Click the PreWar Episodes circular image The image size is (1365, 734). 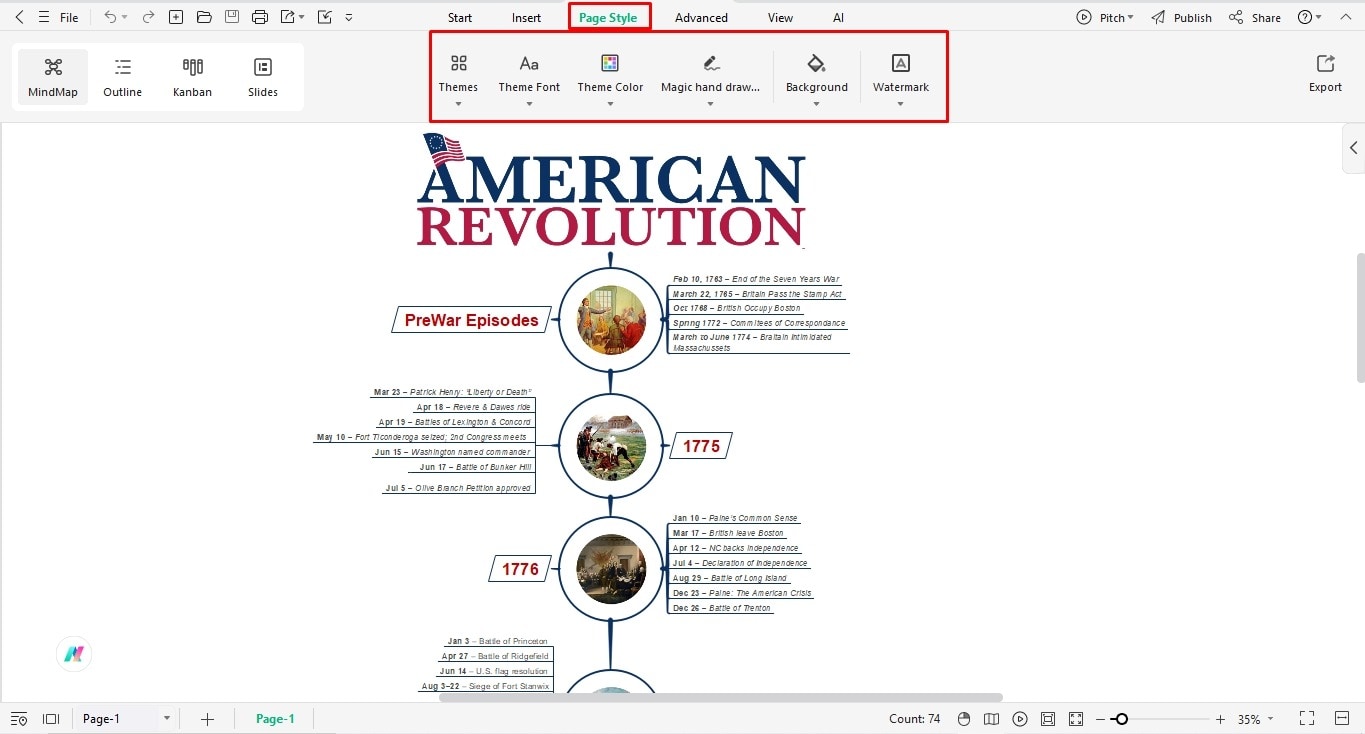tap(611, 320)
